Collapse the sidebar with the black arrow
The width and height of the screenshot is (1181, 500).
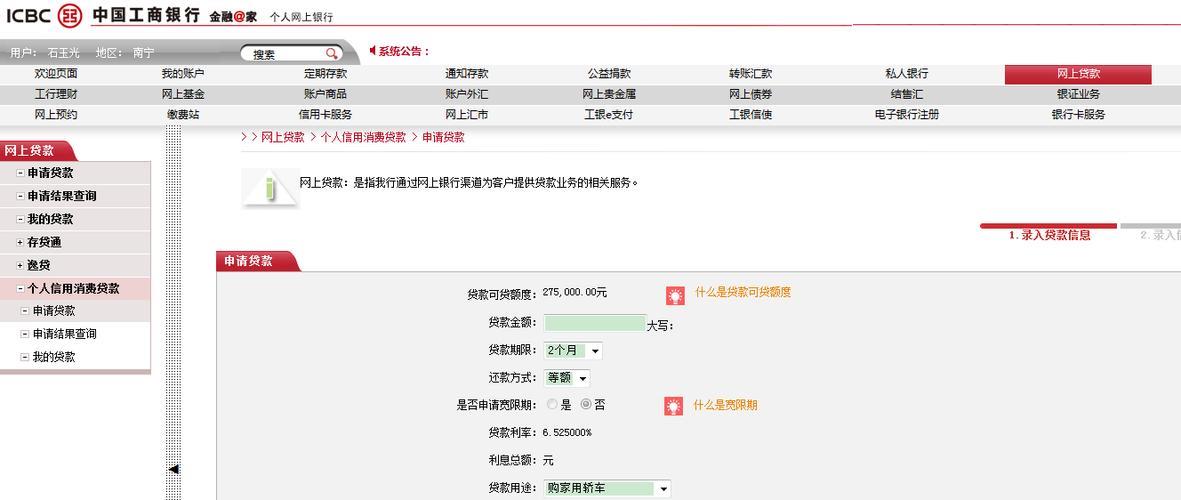(173, 469)
